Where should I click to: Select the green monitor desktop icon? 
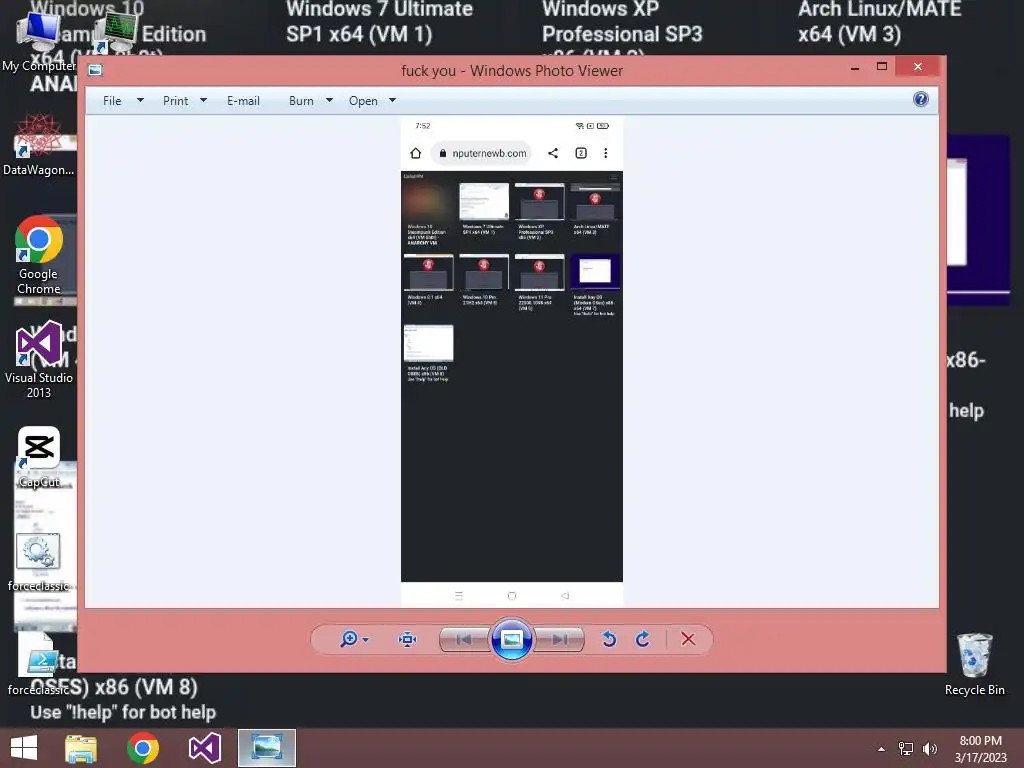click(116, 33)
